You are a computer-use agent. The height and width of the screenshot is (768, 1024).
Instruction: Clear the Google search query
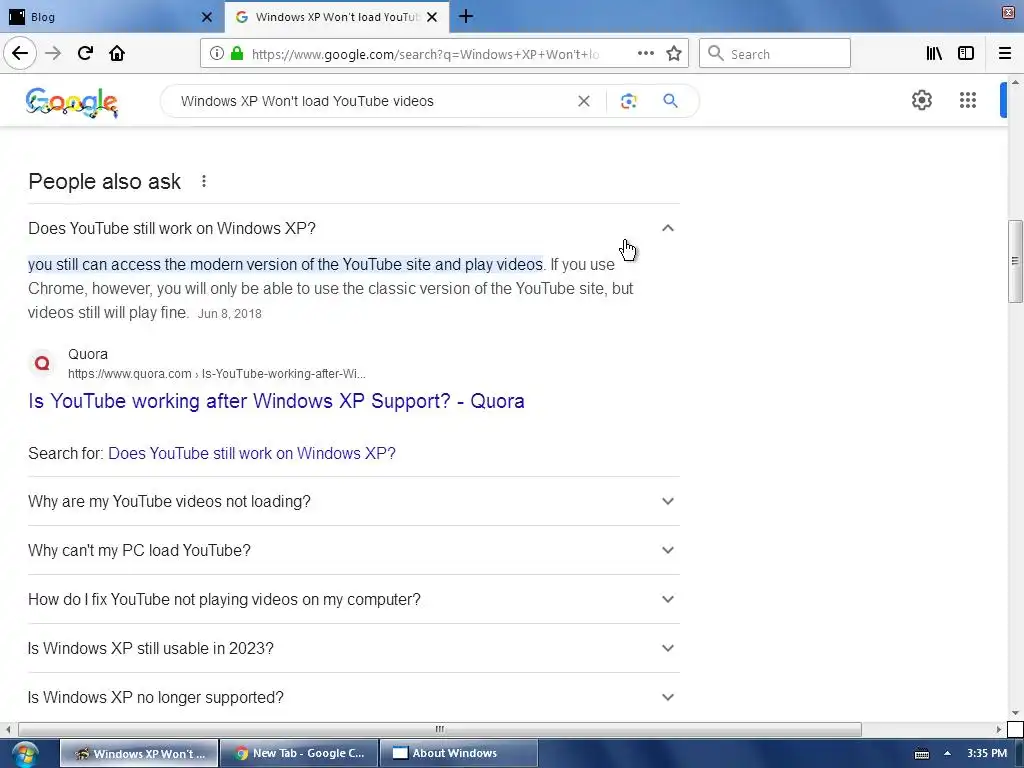[584, 101]
